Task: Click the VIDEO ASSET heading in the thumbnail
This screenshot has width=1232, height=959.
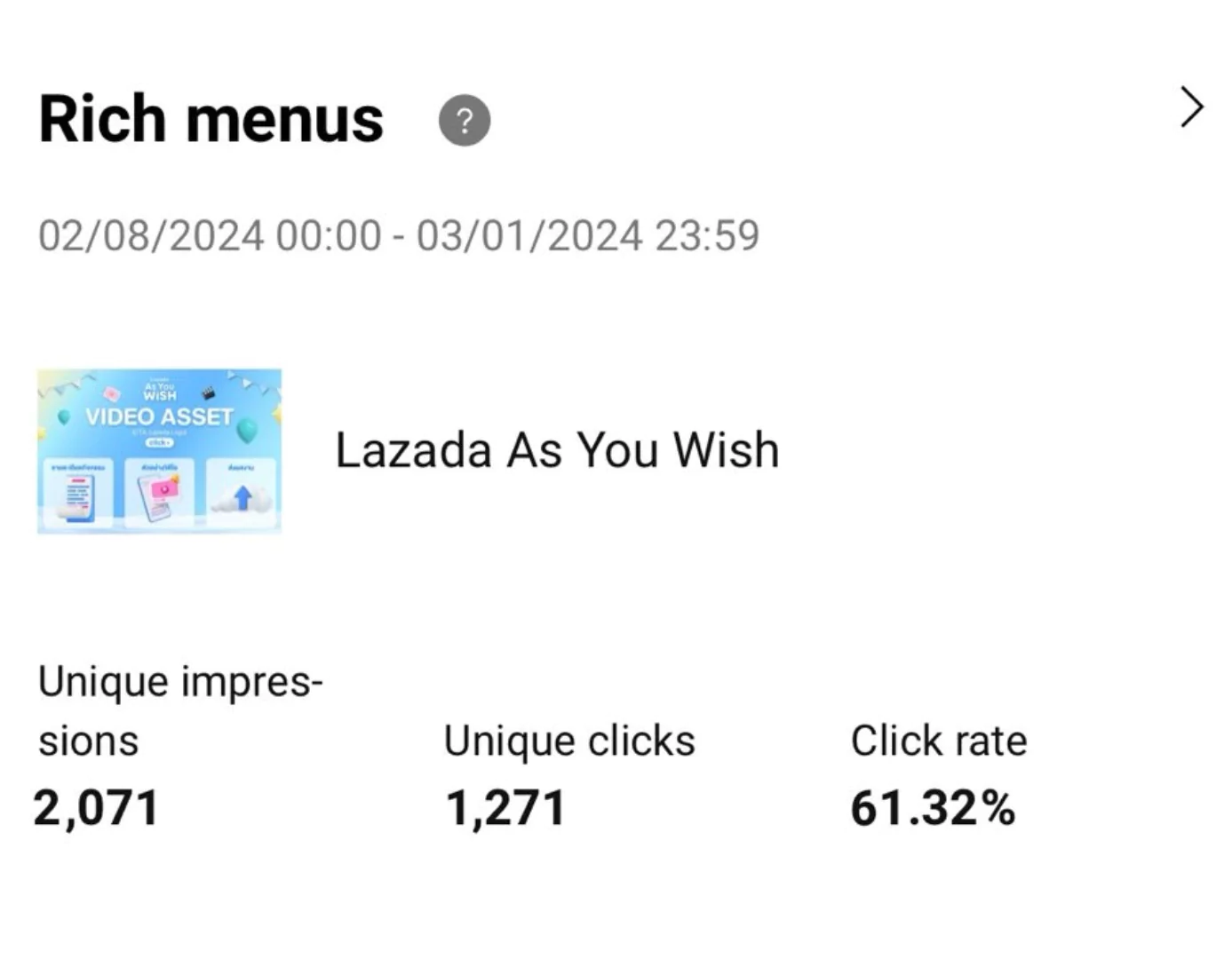Action: [159, 416]
